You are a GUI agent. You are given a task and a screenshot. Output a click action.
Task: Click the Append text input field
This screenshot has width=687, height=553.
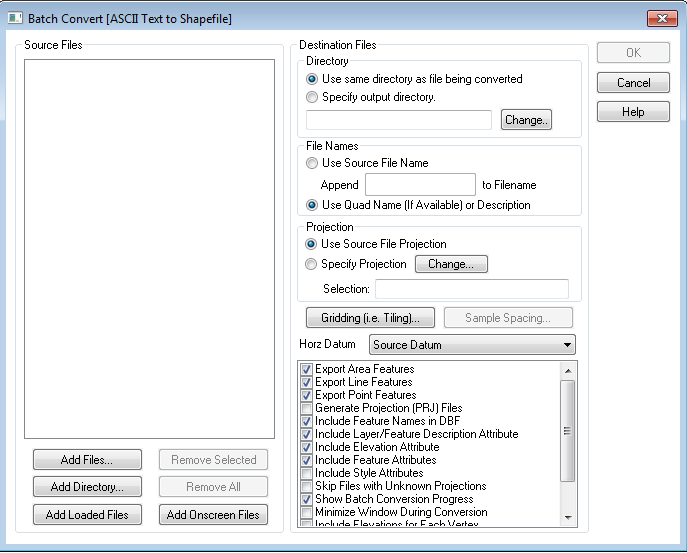click(420, 185)
